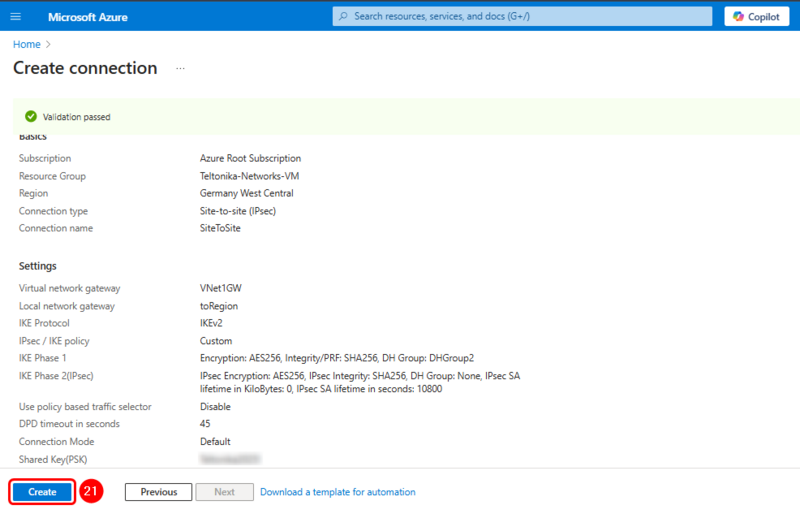Click the green Validation passed checkmark
The image size is (800, 514).
tap(30, 116)
